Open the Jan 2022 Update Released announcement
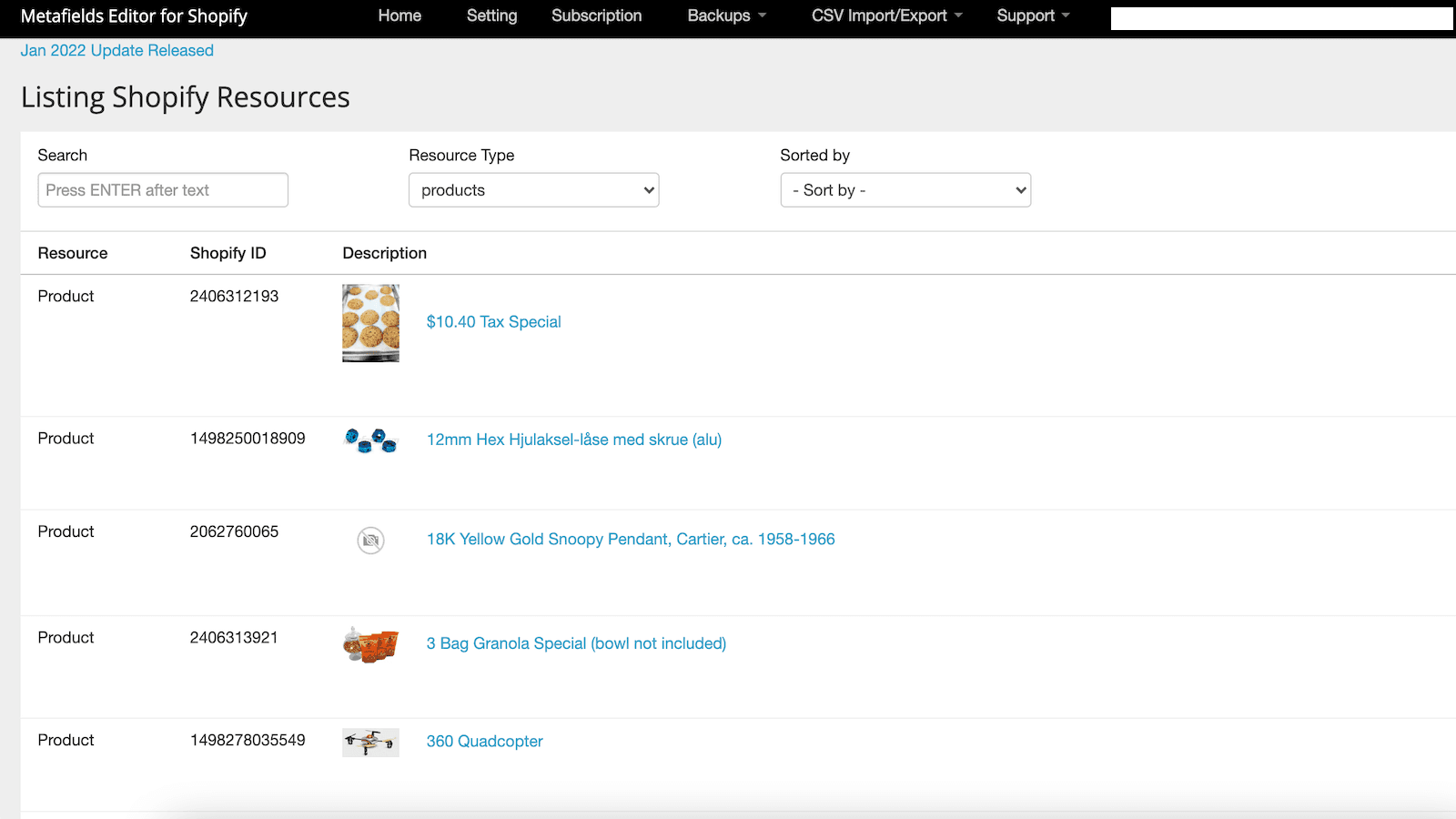 117,50
